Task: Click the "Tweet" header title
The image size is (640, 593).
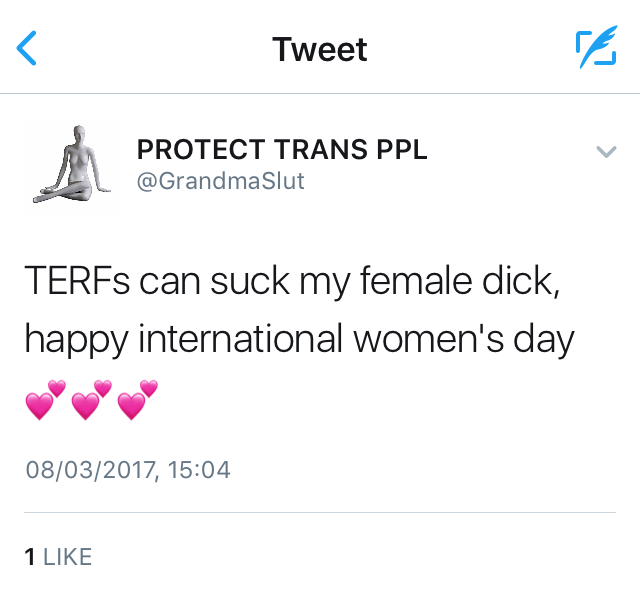Action: click(x=320, y=49)
